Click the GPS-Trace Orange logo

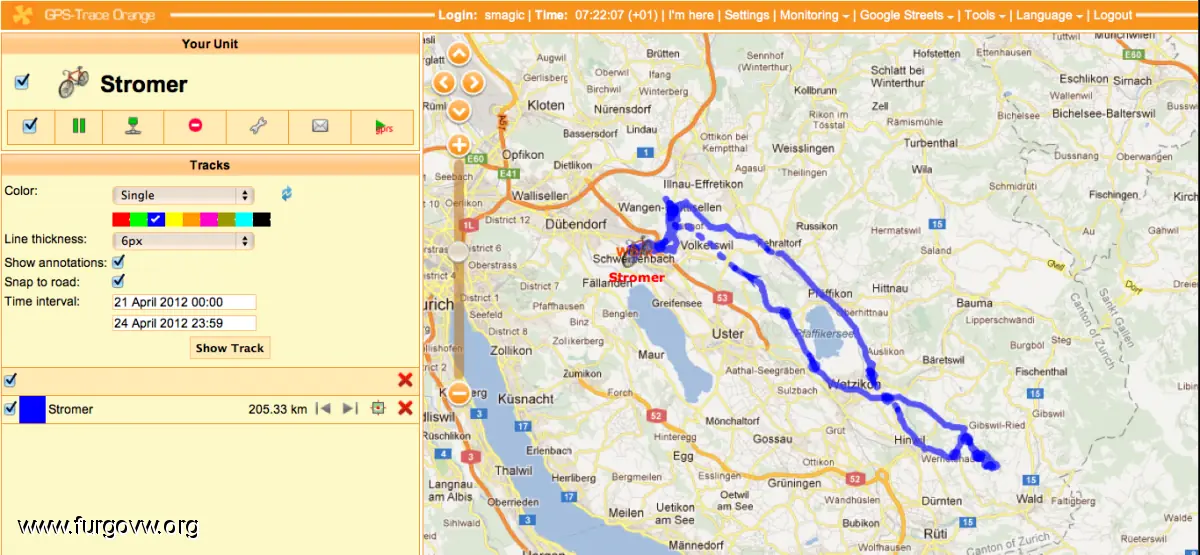pyautogui.click(x=84, y=15)
